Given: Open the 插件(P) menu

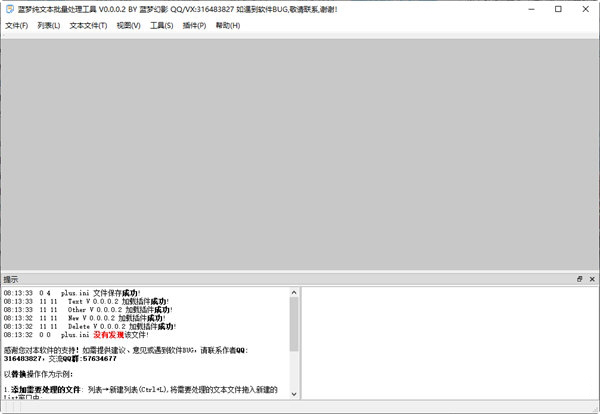Looking at the screenshot, I should click(194, 26).
